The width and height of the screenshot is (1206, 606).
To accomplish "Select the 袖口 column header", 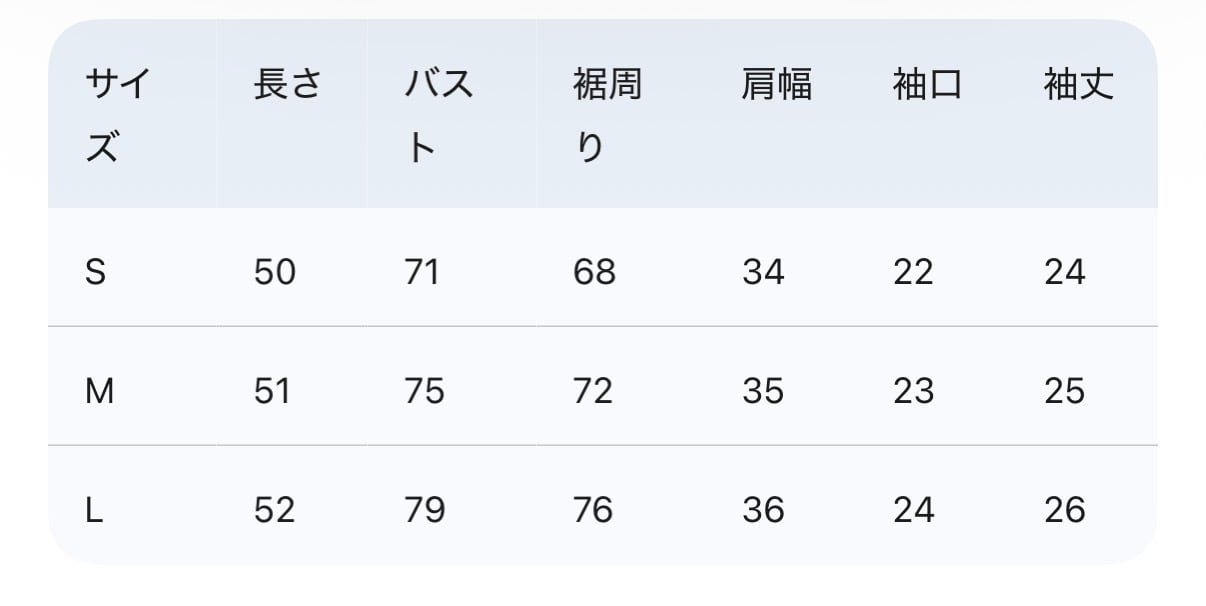I will click(927, 84).
